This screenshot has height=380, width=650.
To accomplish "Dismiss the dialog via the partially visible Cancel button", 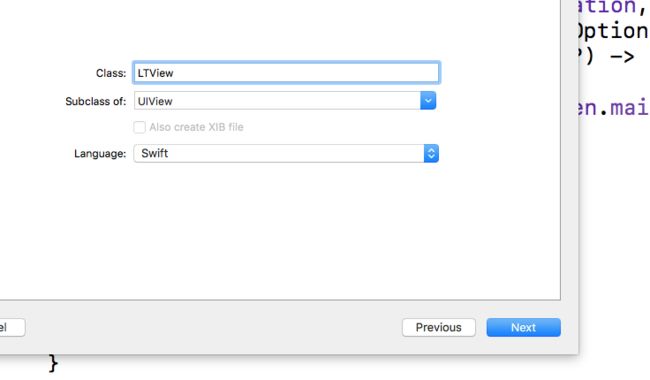I will click(x=12, y=327).
